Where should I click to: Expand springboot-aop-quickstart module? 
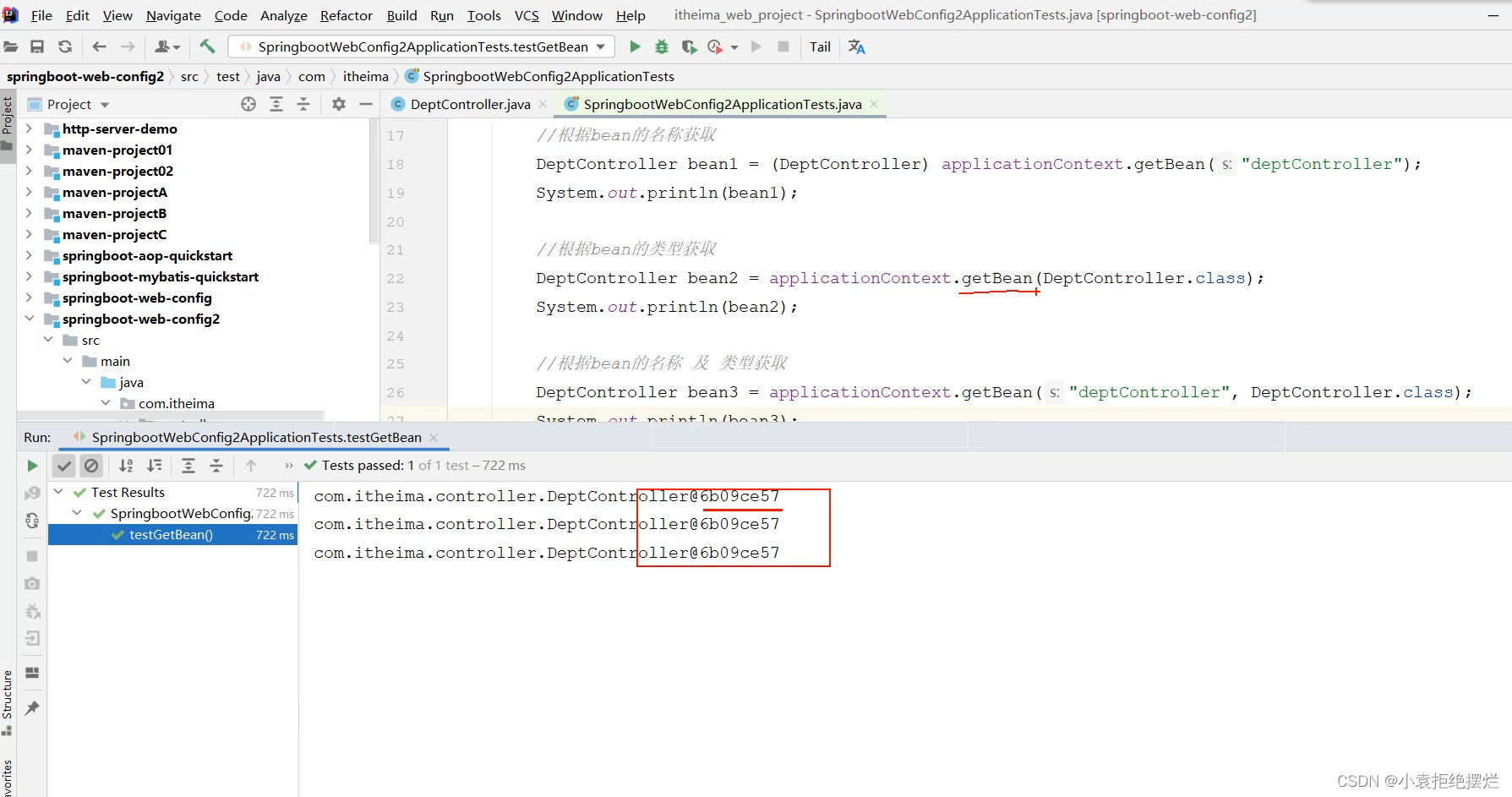click(29, 255)
